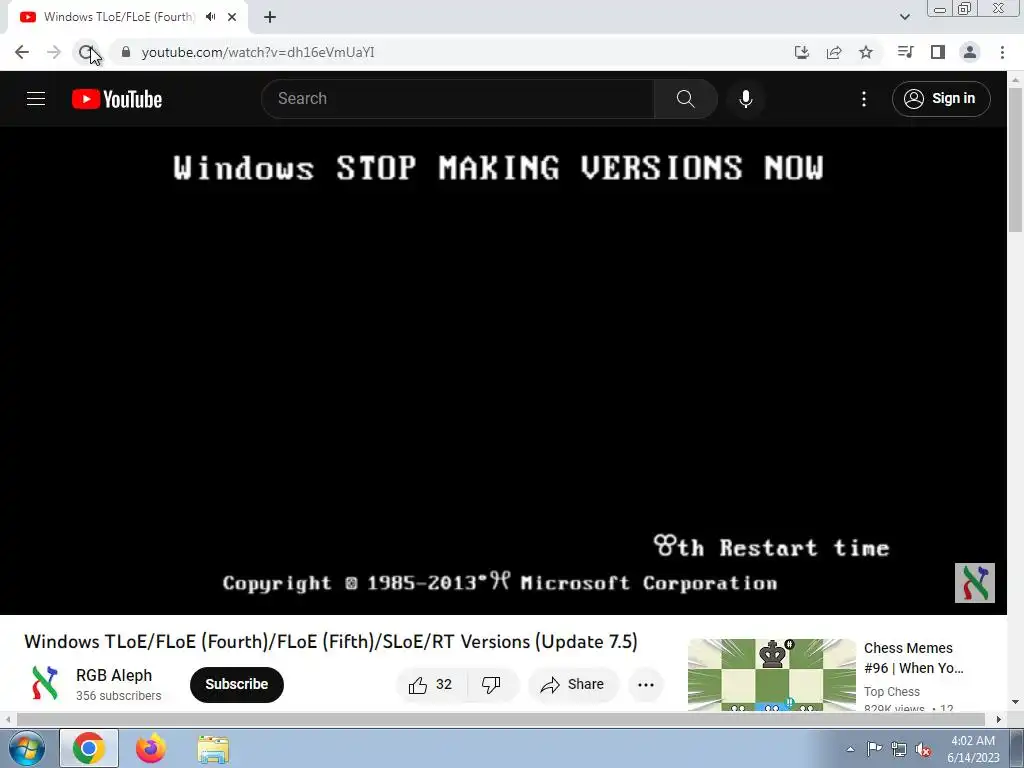Open the Windows Start menu

(26, 748)
